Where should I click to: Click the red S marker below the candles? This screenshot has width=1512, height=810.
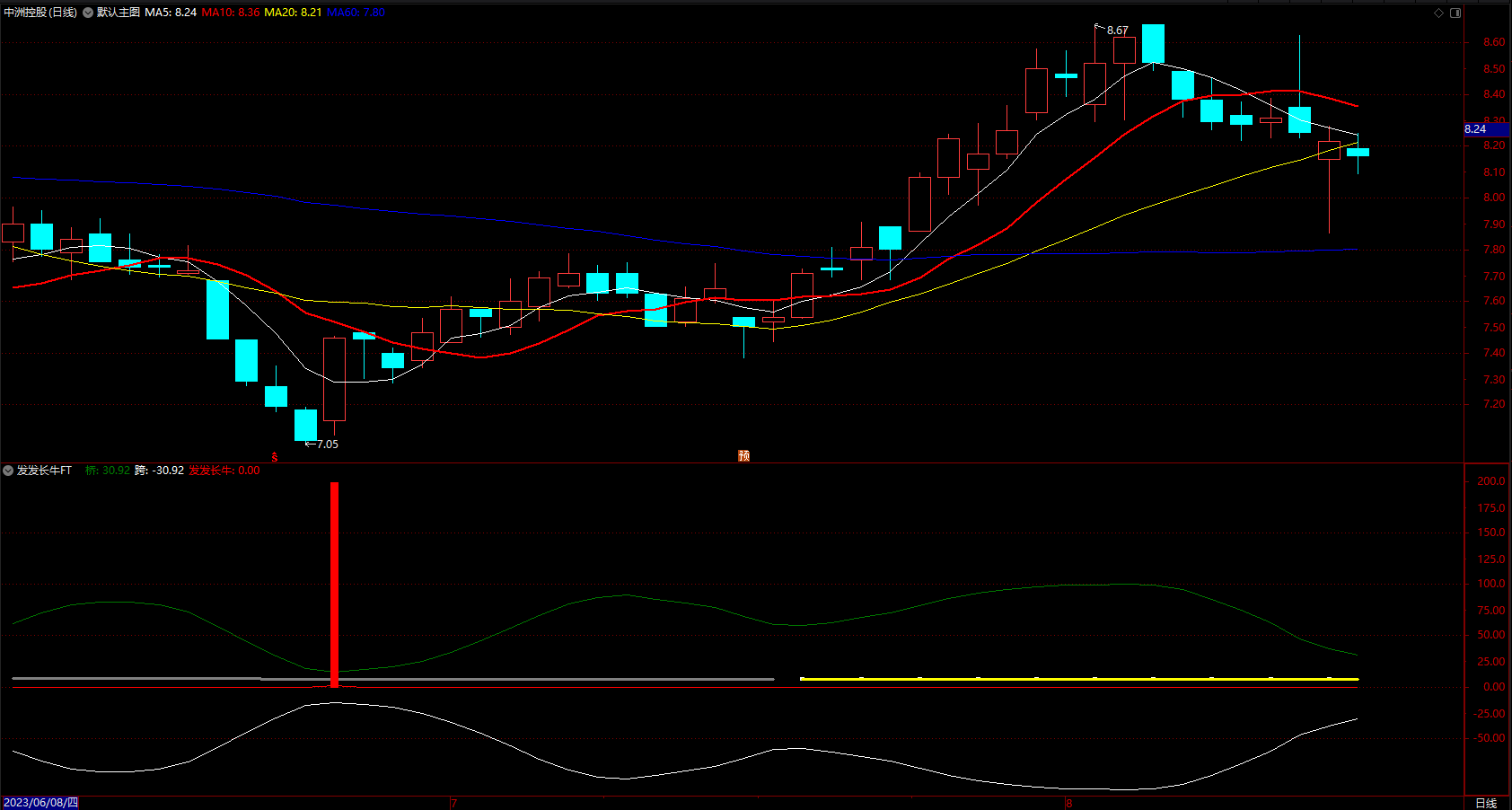(x=275, y=457)
